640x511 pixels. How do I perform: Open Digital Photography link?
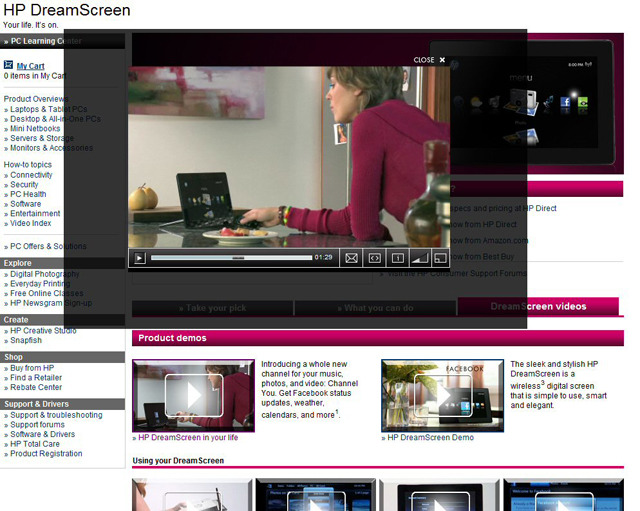[x=44, y=274]
